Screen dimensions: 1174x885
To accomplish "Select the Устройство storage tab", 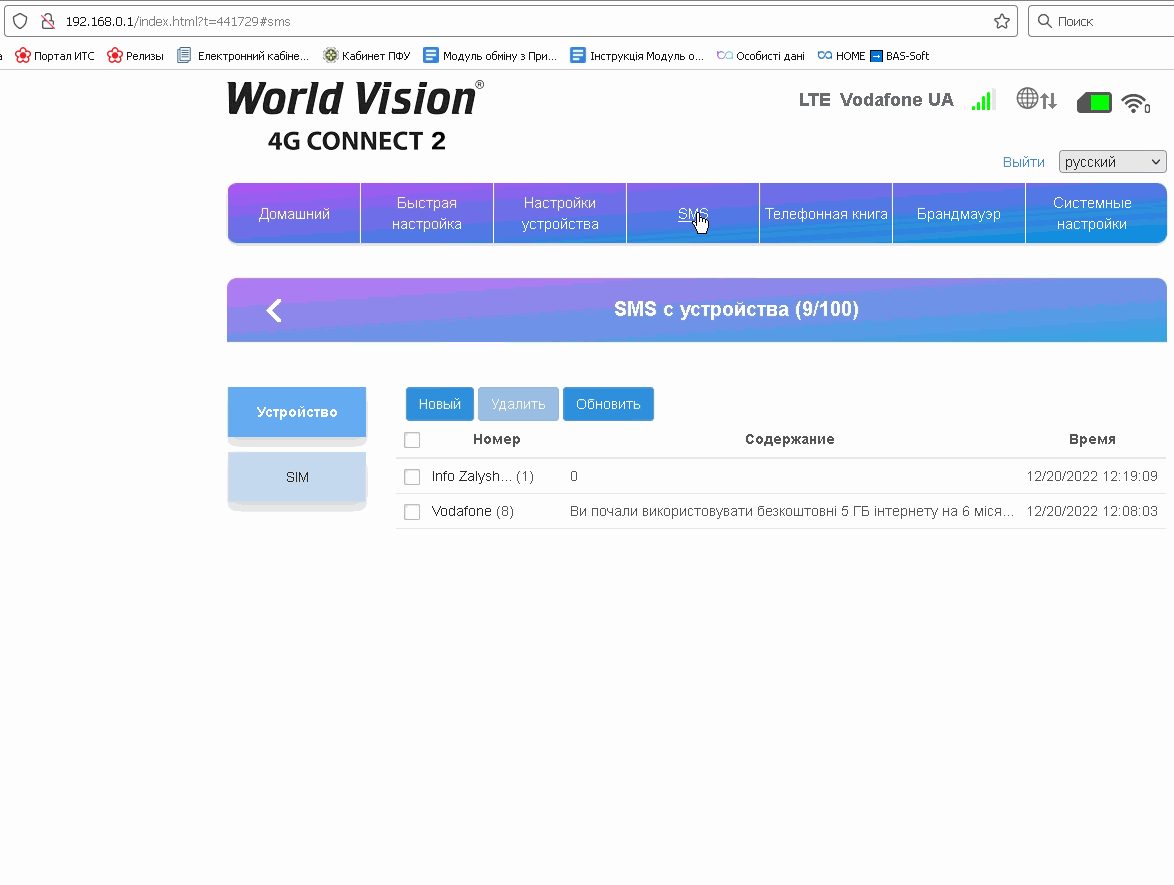I will [296, 412].
